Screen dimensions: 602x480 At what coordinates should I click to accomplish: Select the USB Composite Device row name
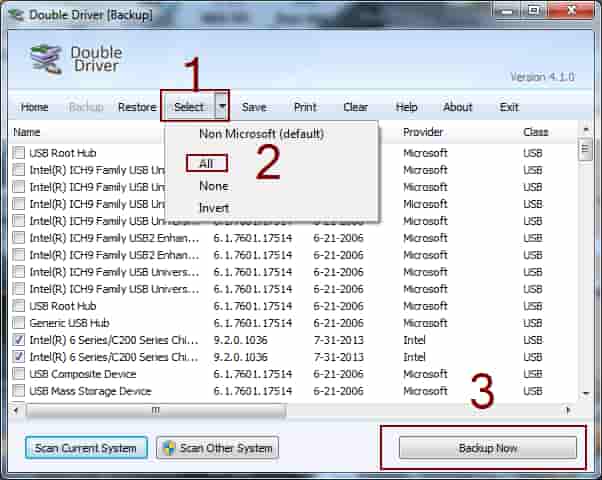pyautogui.click(x=83, y=374)
